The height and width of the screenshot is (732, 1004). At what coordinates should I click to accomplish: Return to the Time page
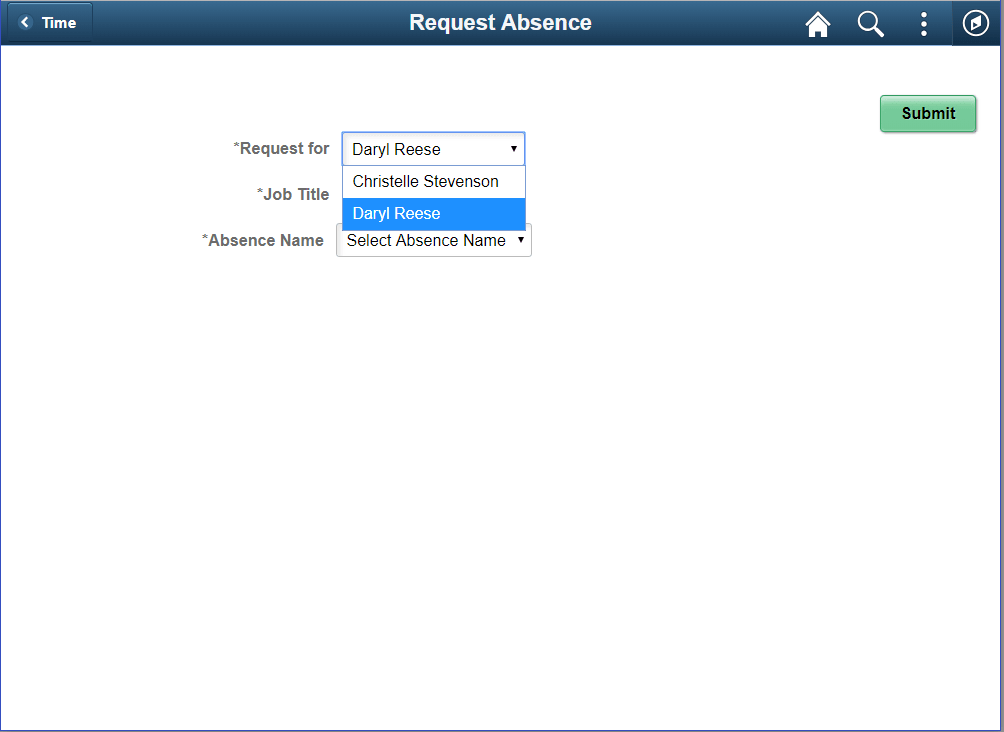coord(48,22)
